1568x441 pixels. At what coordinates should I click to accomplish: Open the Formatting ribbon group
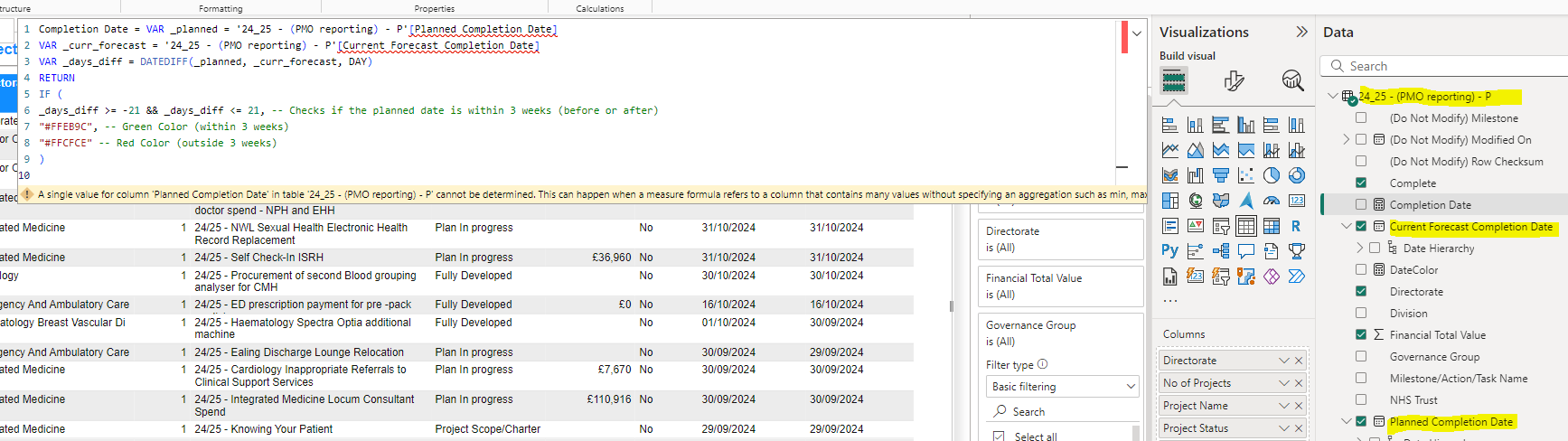point(221,8)
